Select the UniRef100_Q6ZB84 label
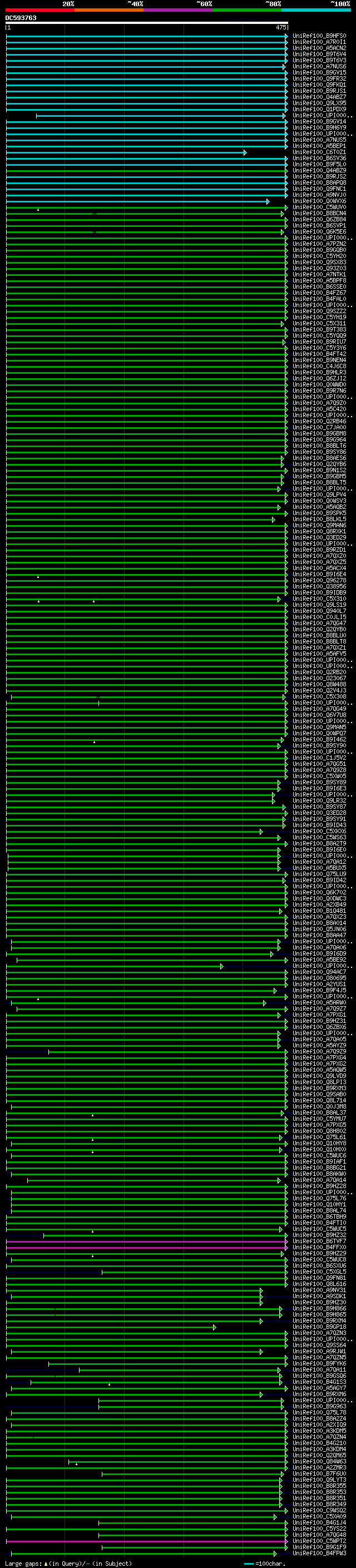The height and width of the screenshot is (1568, 356). [x=319, y=220]
